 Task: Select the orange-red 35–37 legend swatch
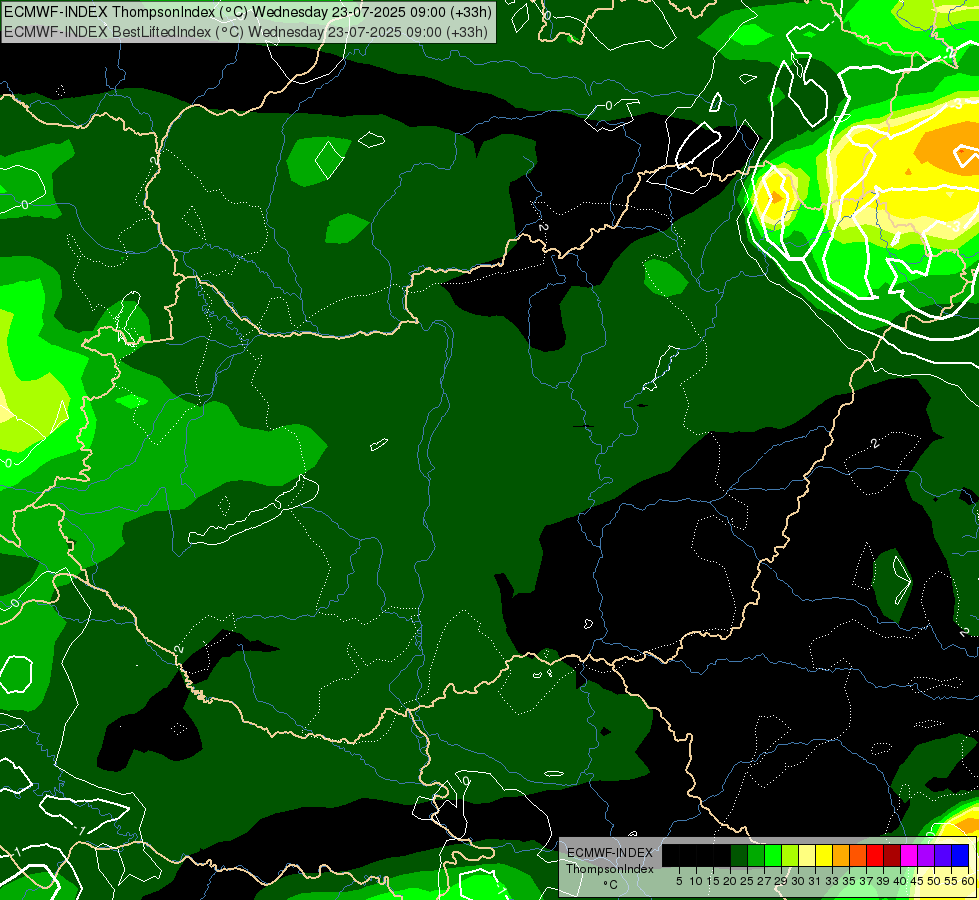(858, 855)
